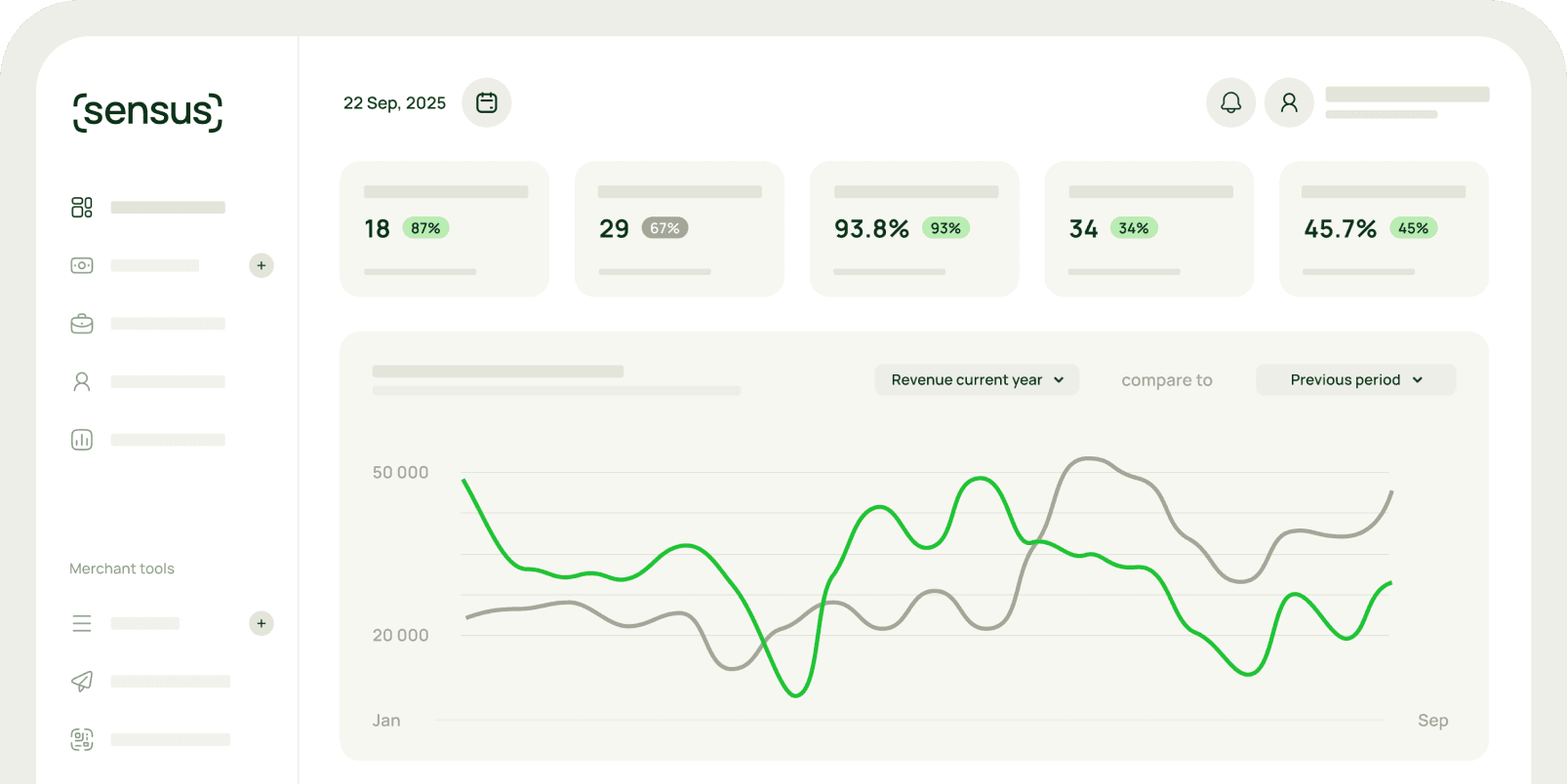Image resolution: width=1567 pixels, height=784 pixels.
Task: Select the briefcase icon in sidebar
Action: click(x=82, y=324)
